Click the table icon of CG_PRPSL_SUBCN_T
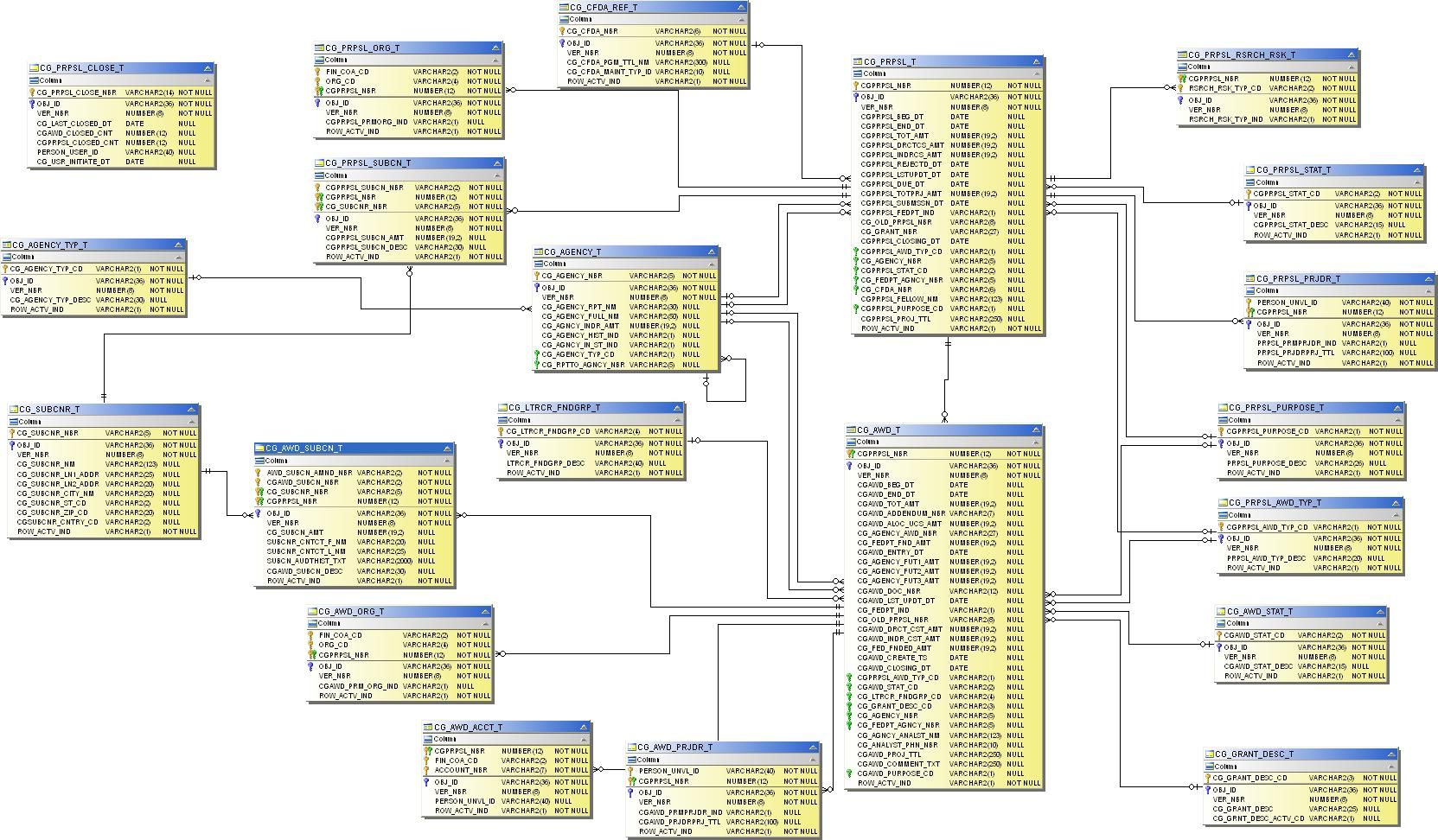This screenshot has width=1438, height=840. point(320,163)
